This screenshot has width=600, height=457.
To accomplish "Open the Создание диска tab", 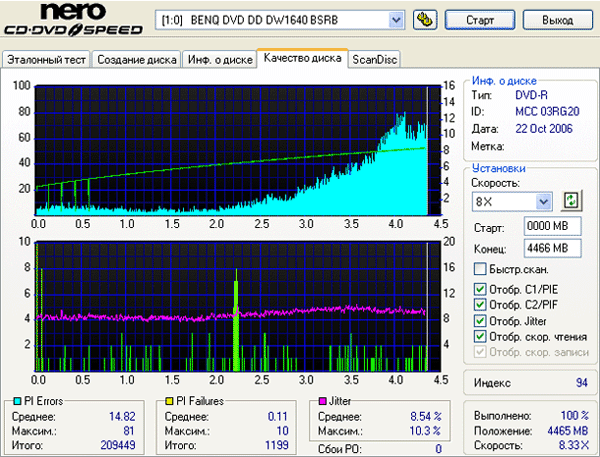I will [x=137, y=60].
